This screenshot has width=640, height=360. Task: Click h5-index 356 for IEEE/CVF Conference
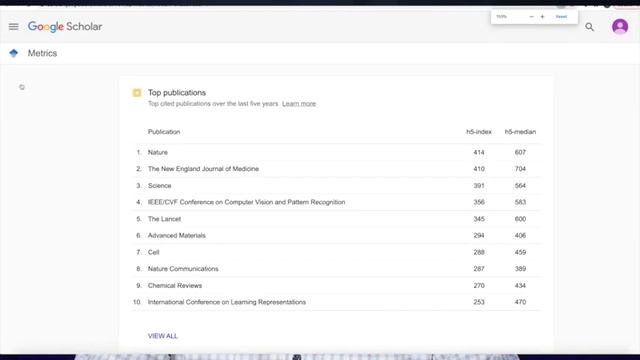(479, 202)
